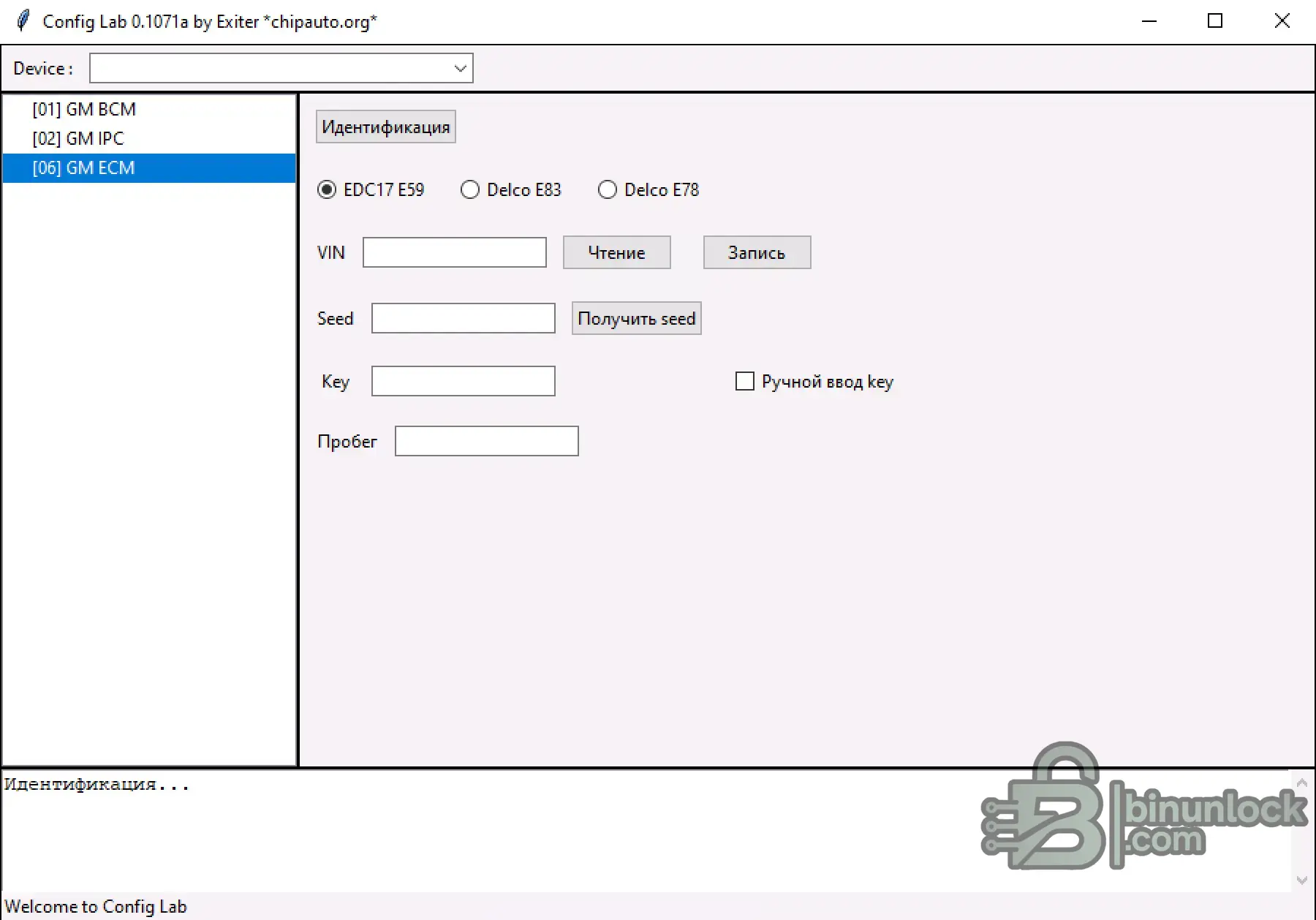Focus the Key input field
1316x920 pixels.
(x=464, y=381)
